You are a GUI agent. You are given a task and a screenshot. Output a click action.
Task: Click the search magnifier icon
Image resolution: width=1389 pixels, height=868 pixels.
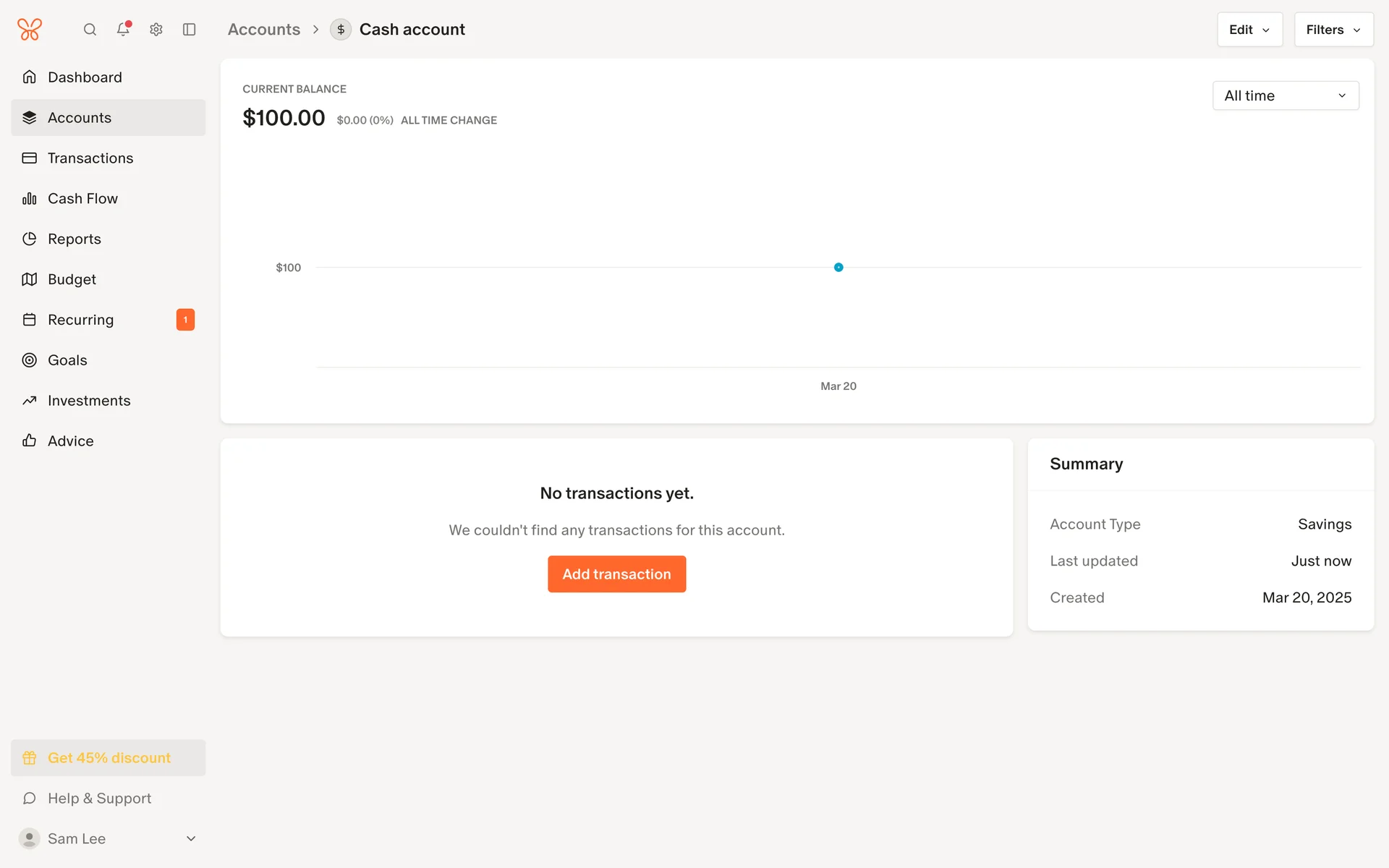[90, 30]
